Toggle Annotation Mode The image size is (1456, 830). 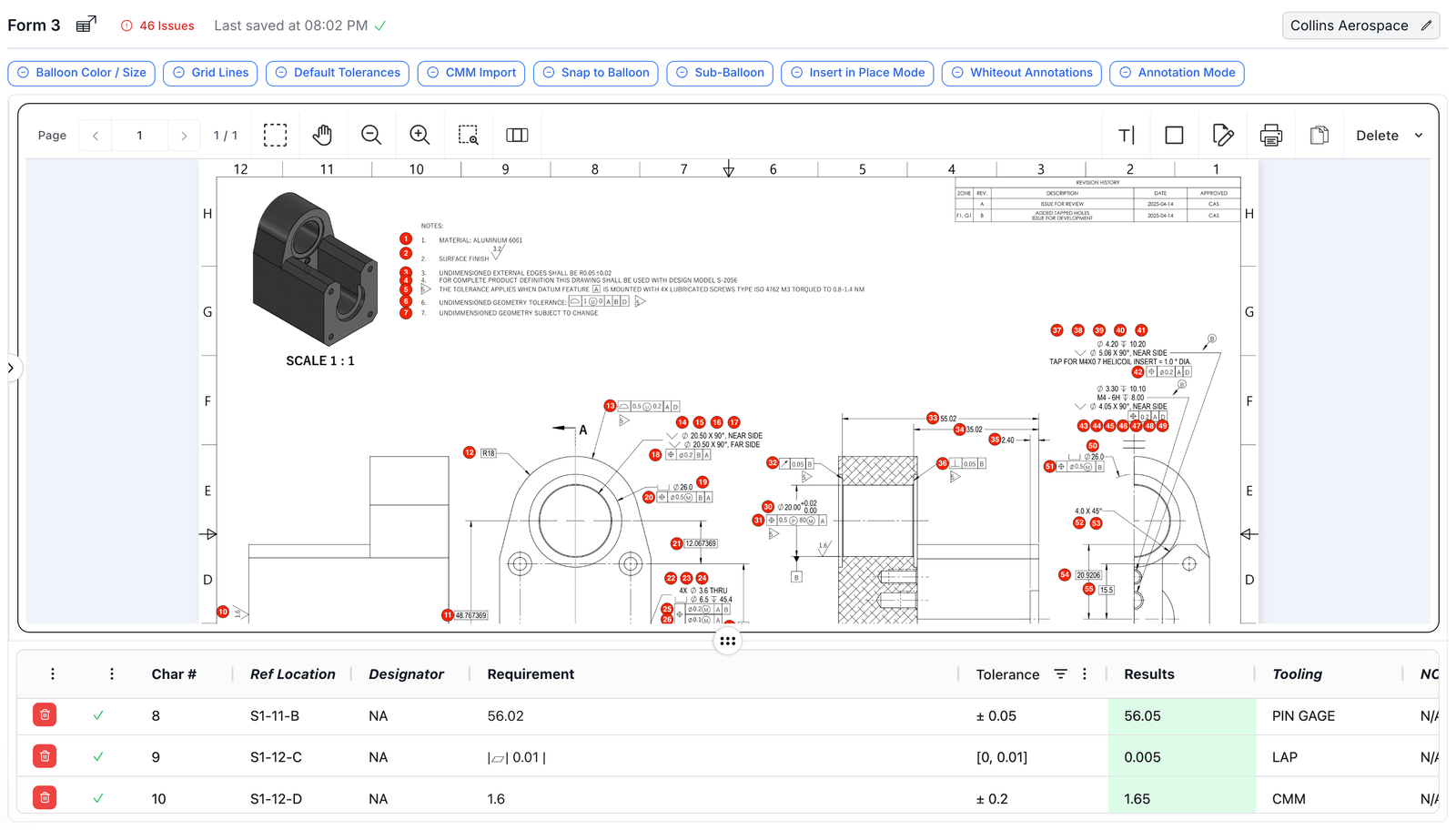pyautogui.click(x=1177, y=73)
